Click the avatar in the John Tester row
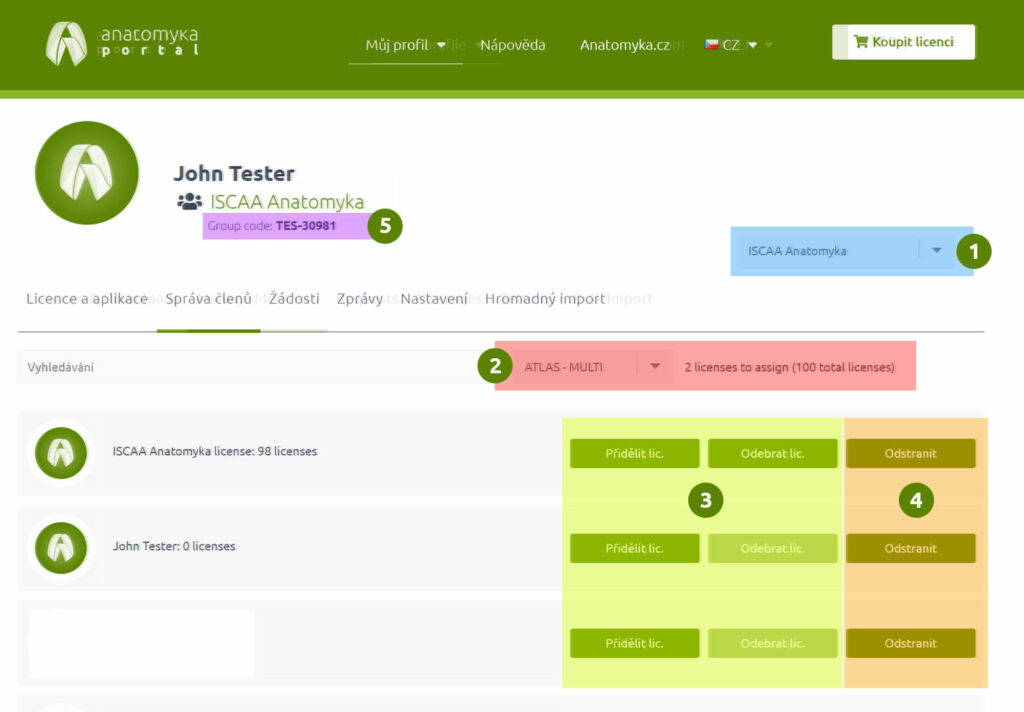This screenshot has width=1024, height=712. click(61, 547)
